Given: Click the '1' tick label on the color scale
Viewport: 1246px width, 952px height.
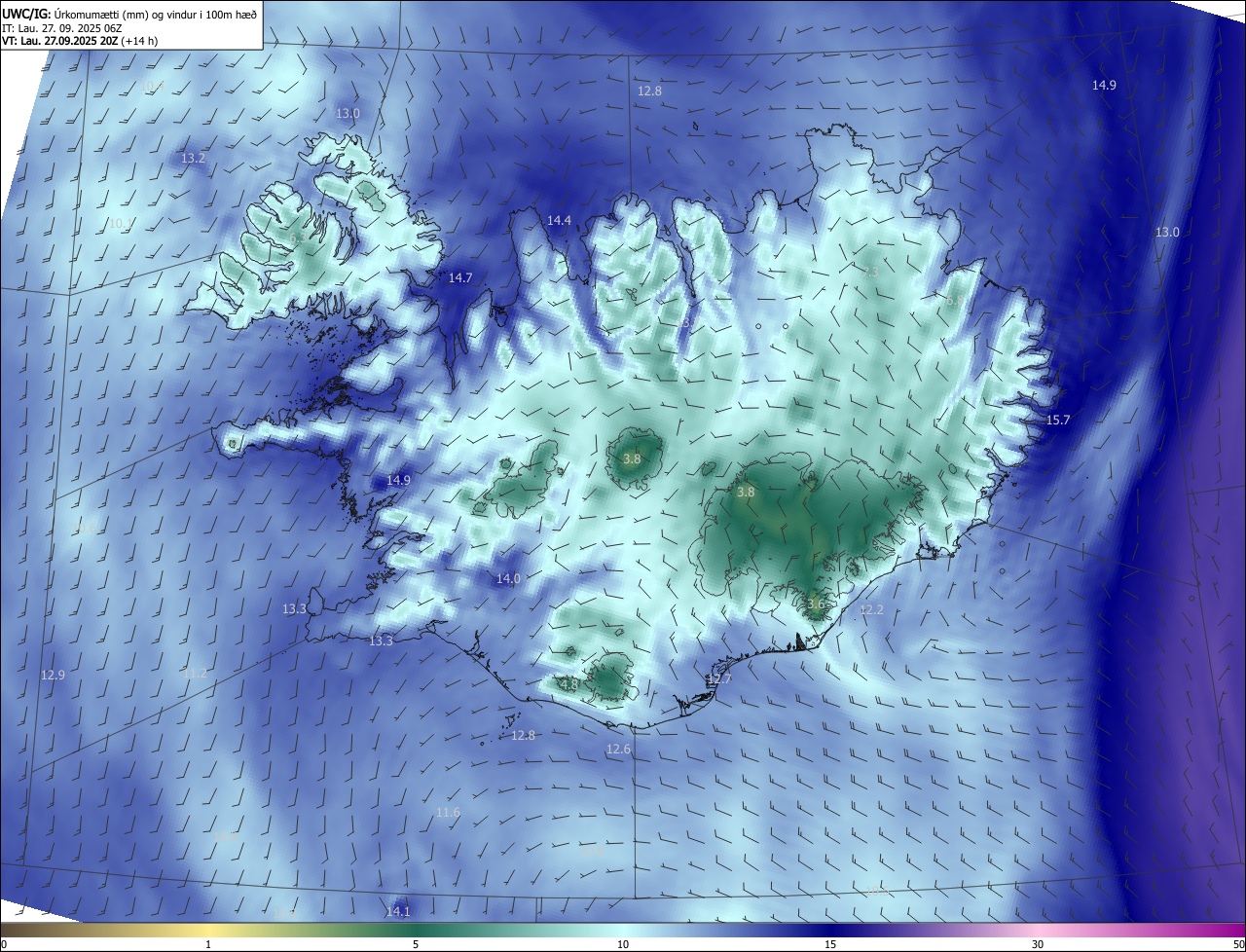Looking at the screenshot, I should coord(208,944).
